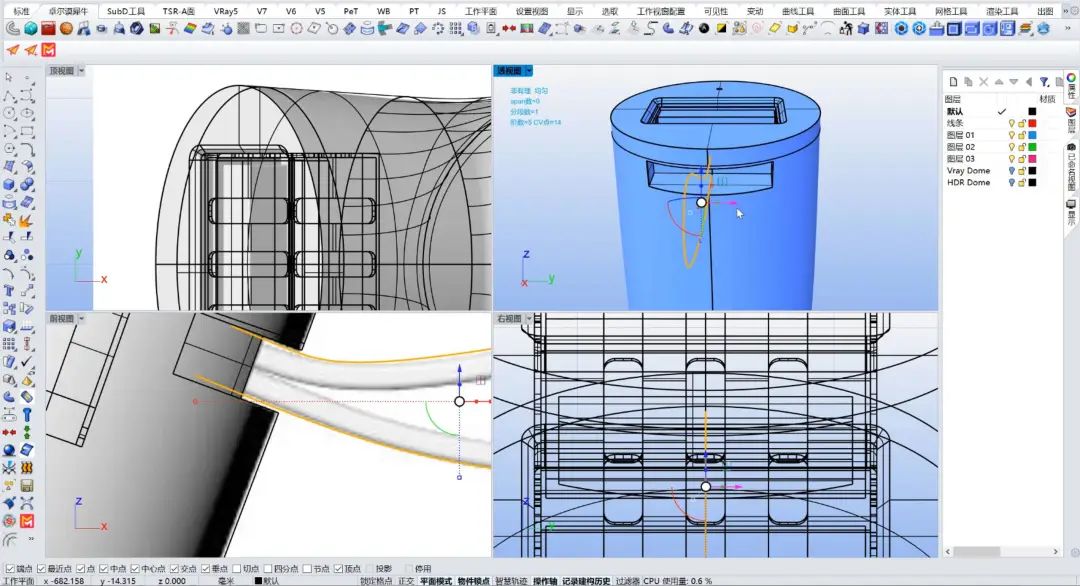Image resolution: width=1080 pixels, height=586 pixels.
Task: Click the select pointer tool in left toolbar
Action: click(x=9, y=77)
